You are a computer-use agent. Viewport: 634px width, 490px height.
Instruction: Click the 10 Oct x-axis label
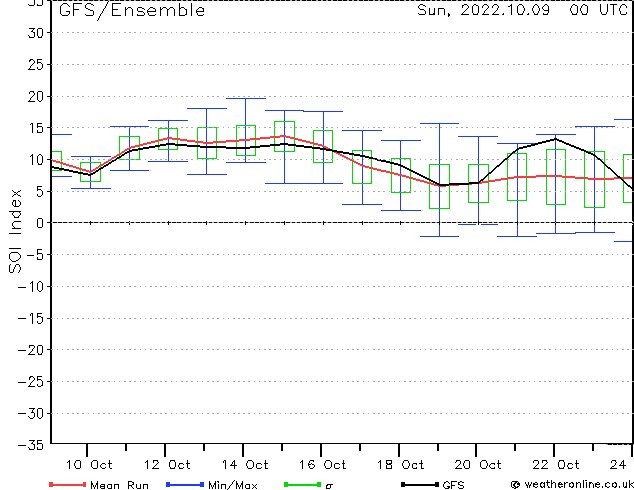pos(89,465)
